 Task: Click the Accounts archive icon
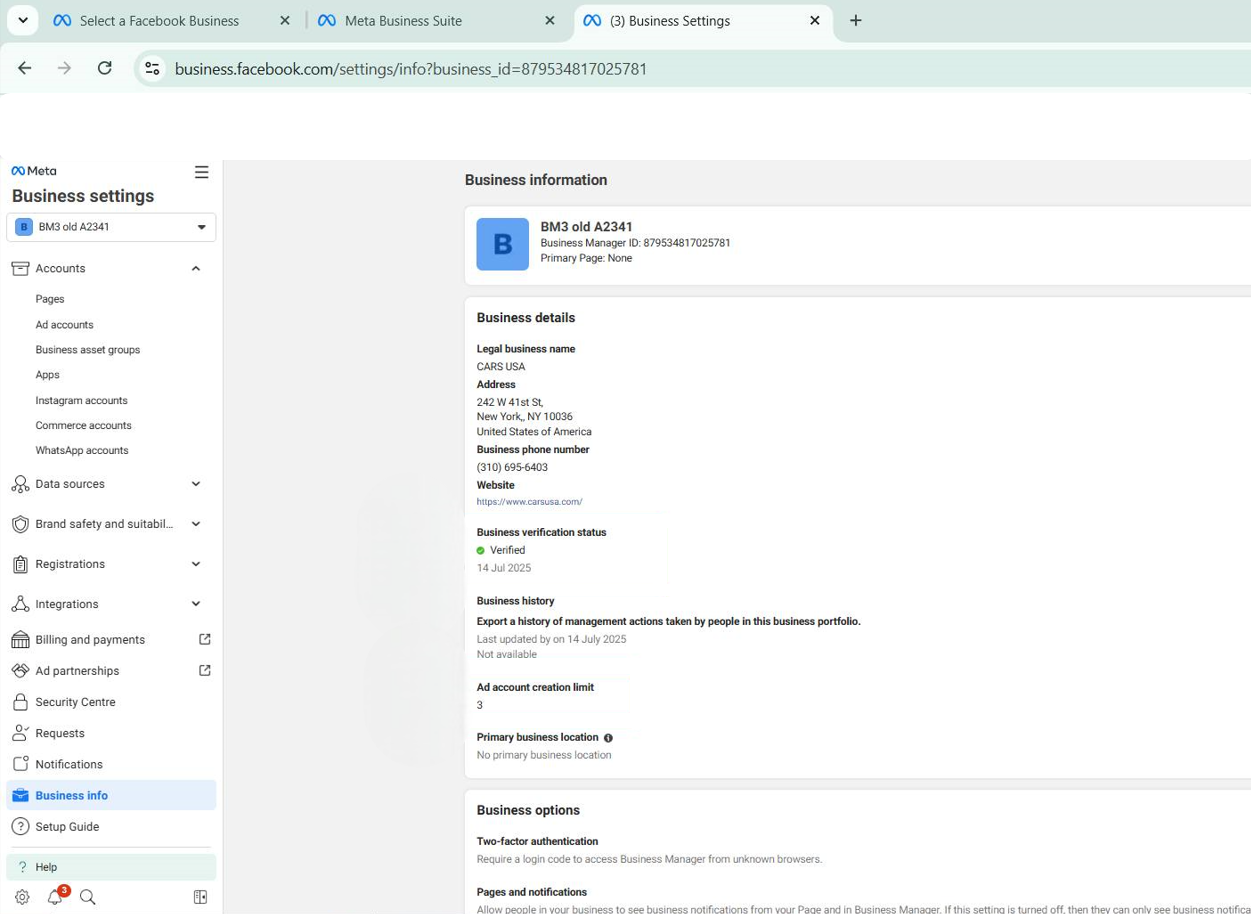point(20,268)
